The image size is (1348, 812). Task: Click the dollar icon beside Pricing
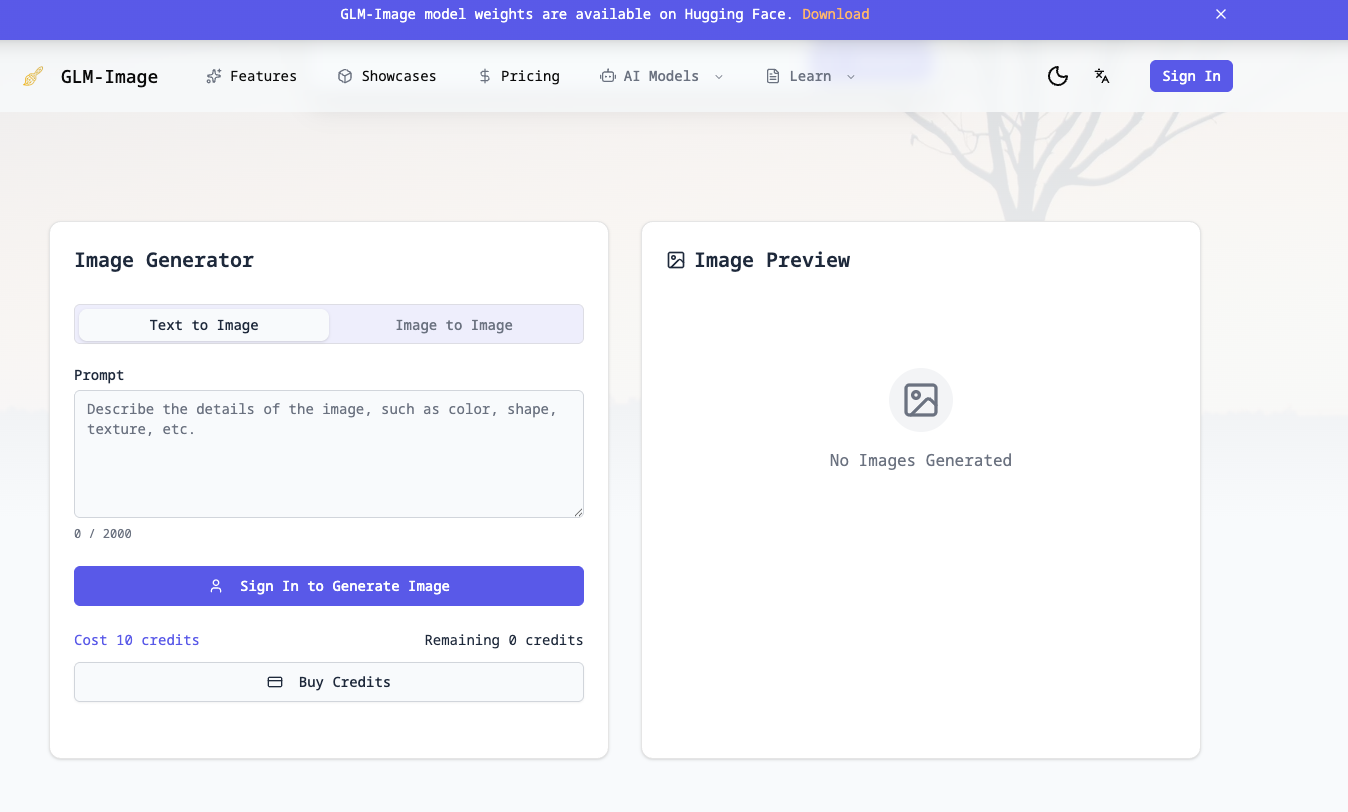coord(485,76)
